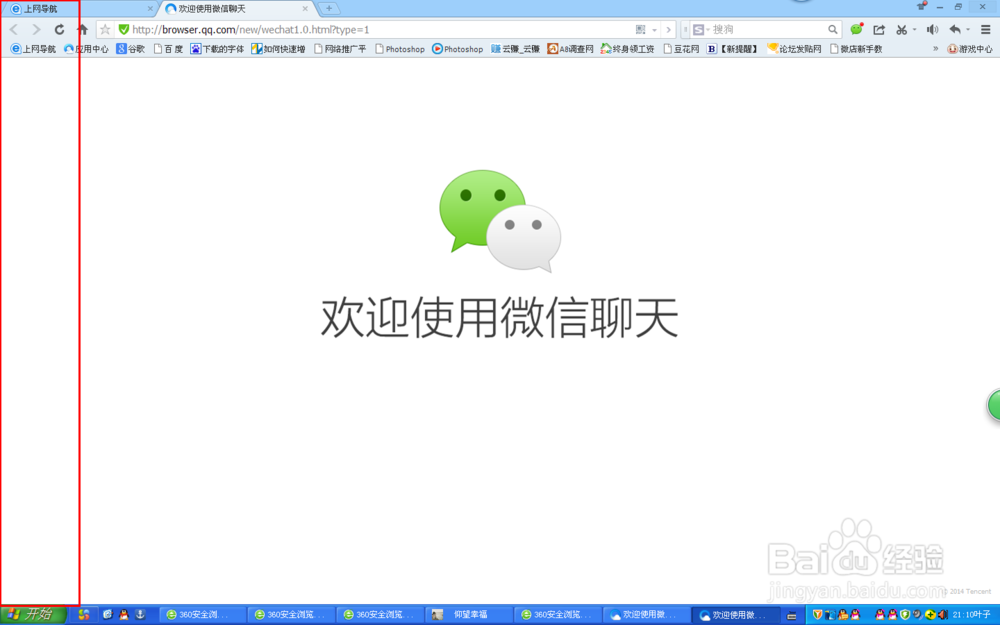
Task: Bookmark this page with the star icon
Action: tap(105, 29)
